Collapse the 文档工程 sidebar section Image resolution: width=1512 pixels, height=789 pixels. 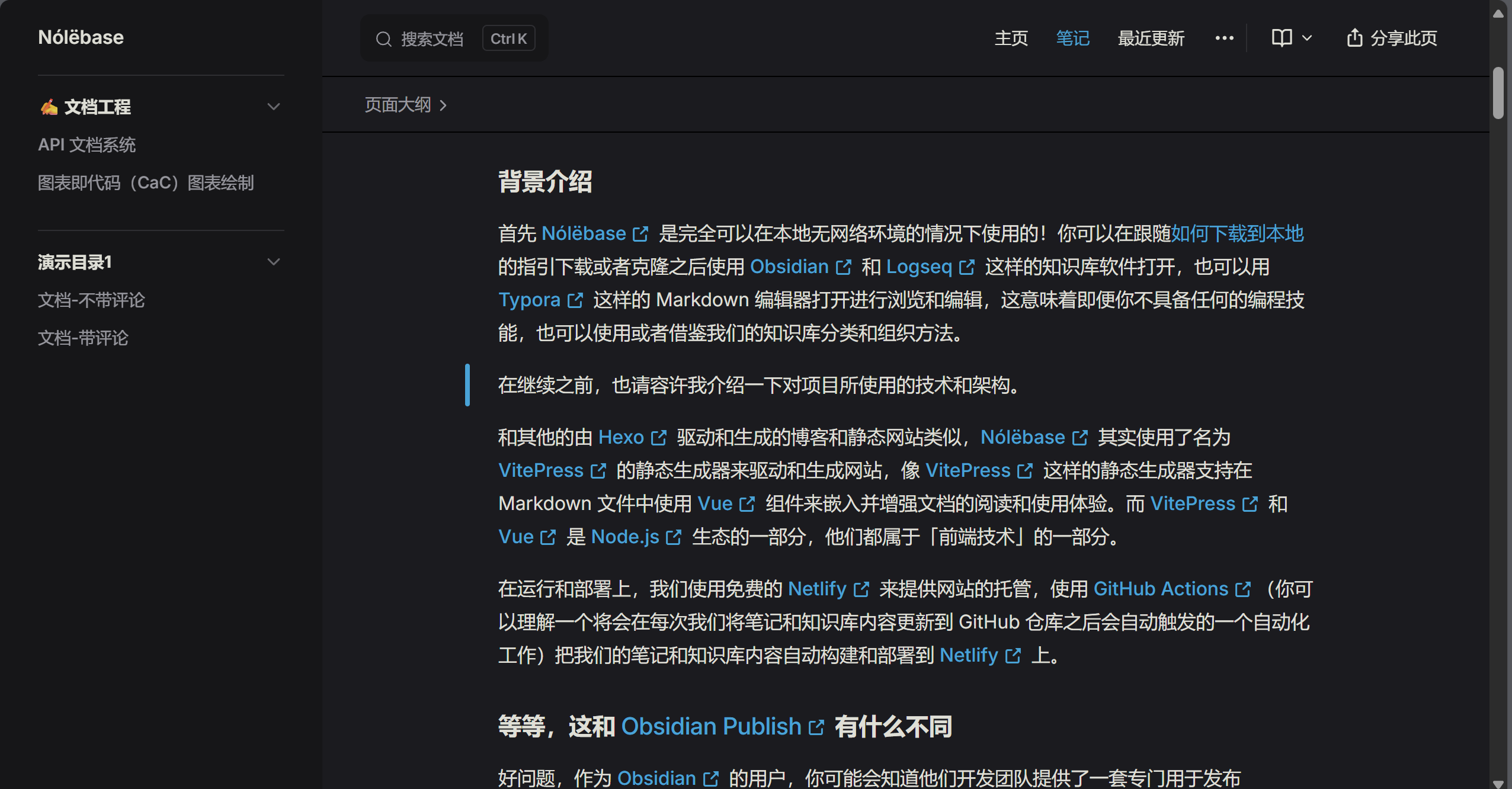273,107
